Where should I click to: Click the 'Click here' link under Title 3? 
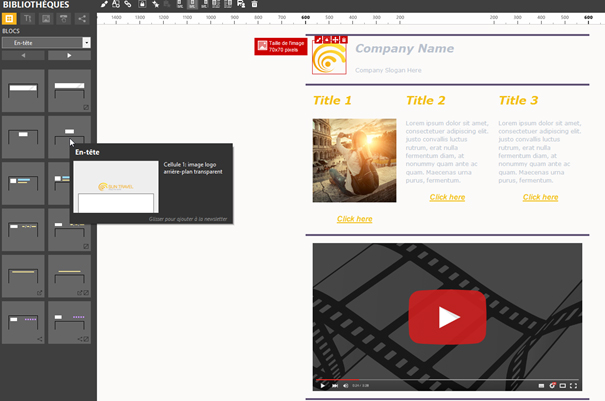click(x=540, y=197)
